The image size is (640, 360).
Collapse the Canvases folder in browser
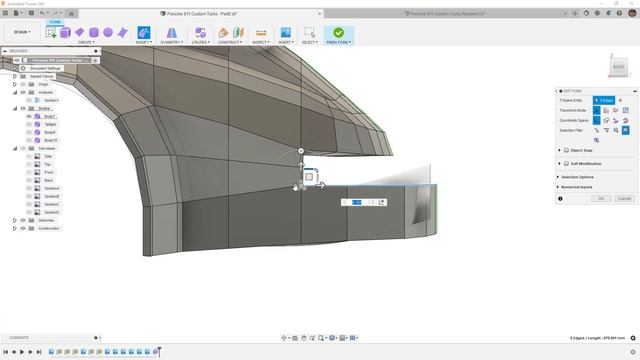click(x=15, y=148)
